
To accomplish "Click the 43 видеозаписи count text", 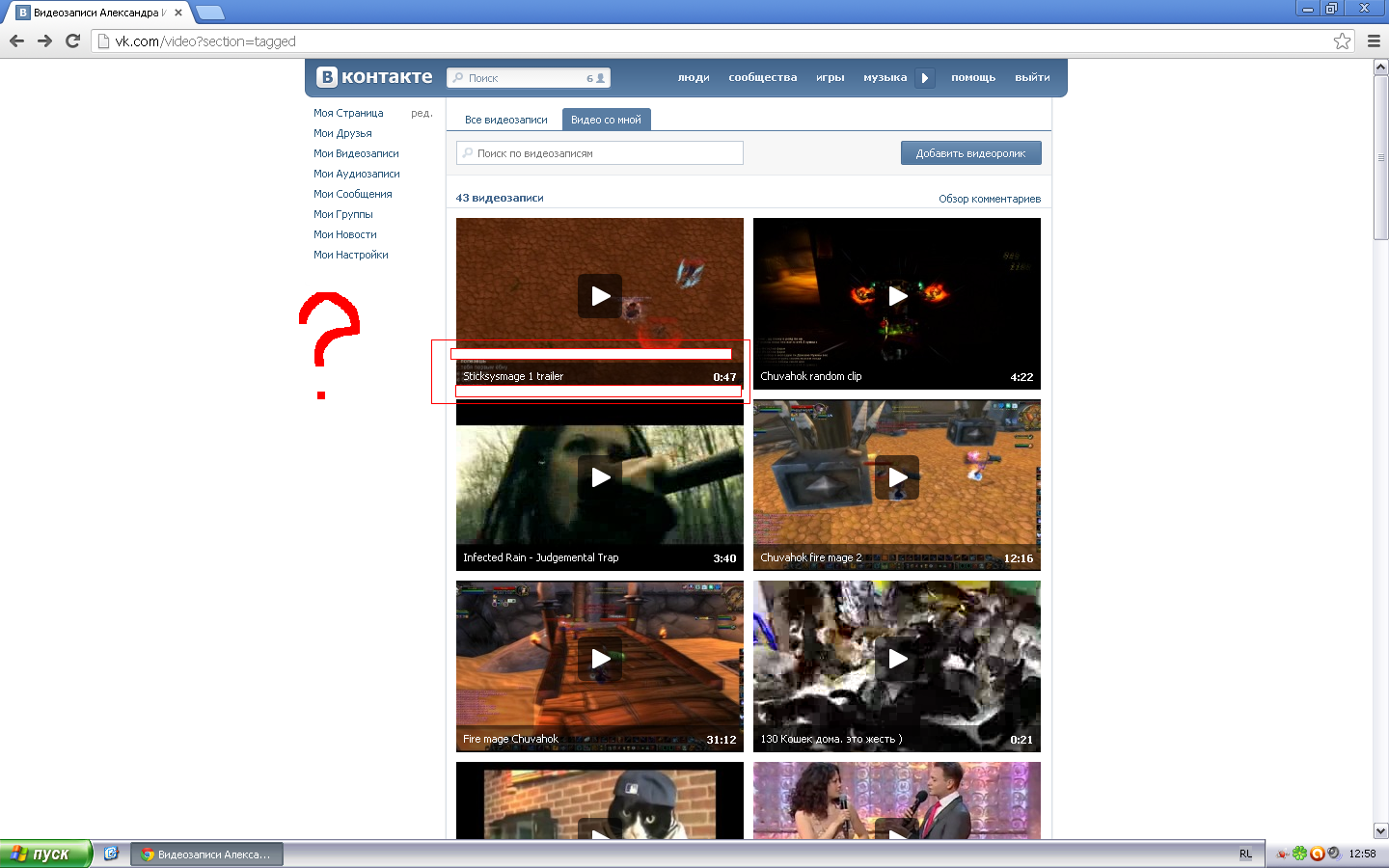I will tap(500, 198).
